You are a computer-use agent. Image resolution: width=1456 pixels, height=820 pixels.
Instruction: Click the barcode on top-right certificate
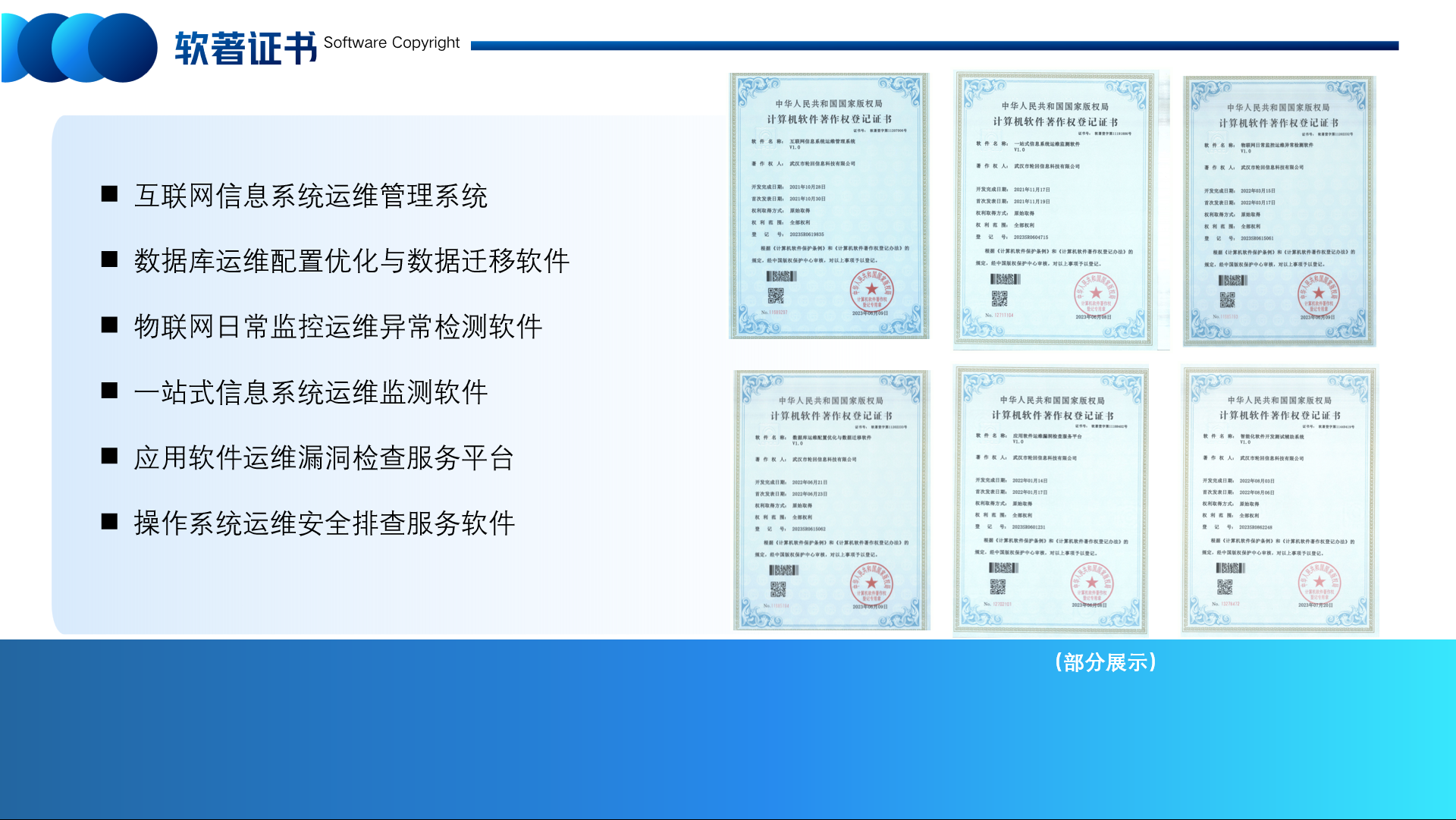coord(1232,281)
